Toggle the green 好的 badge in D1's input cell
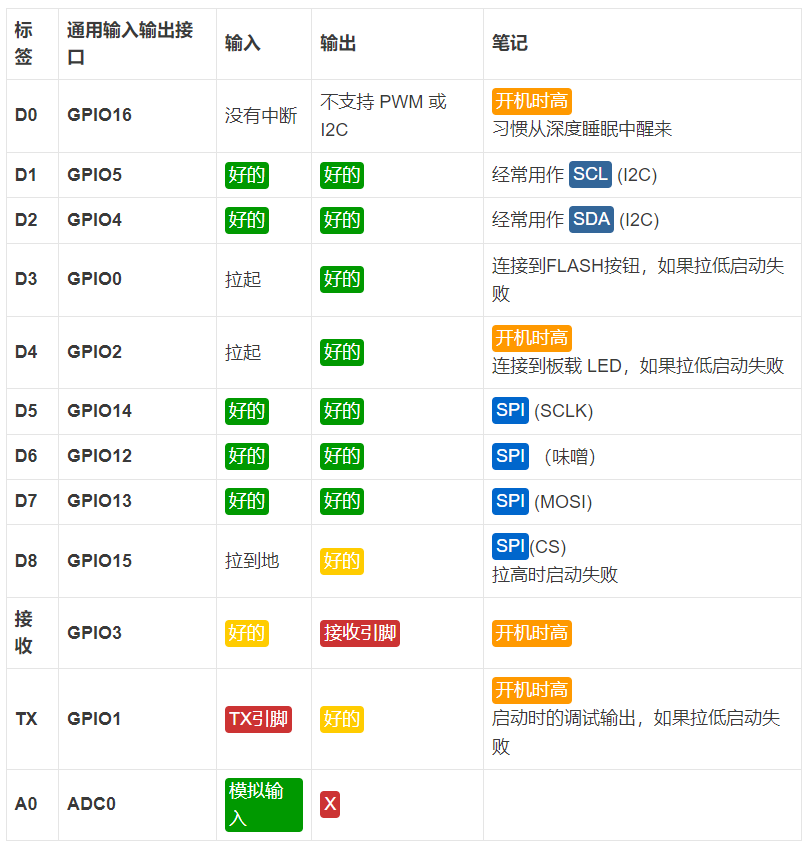 tap(246, 174)
